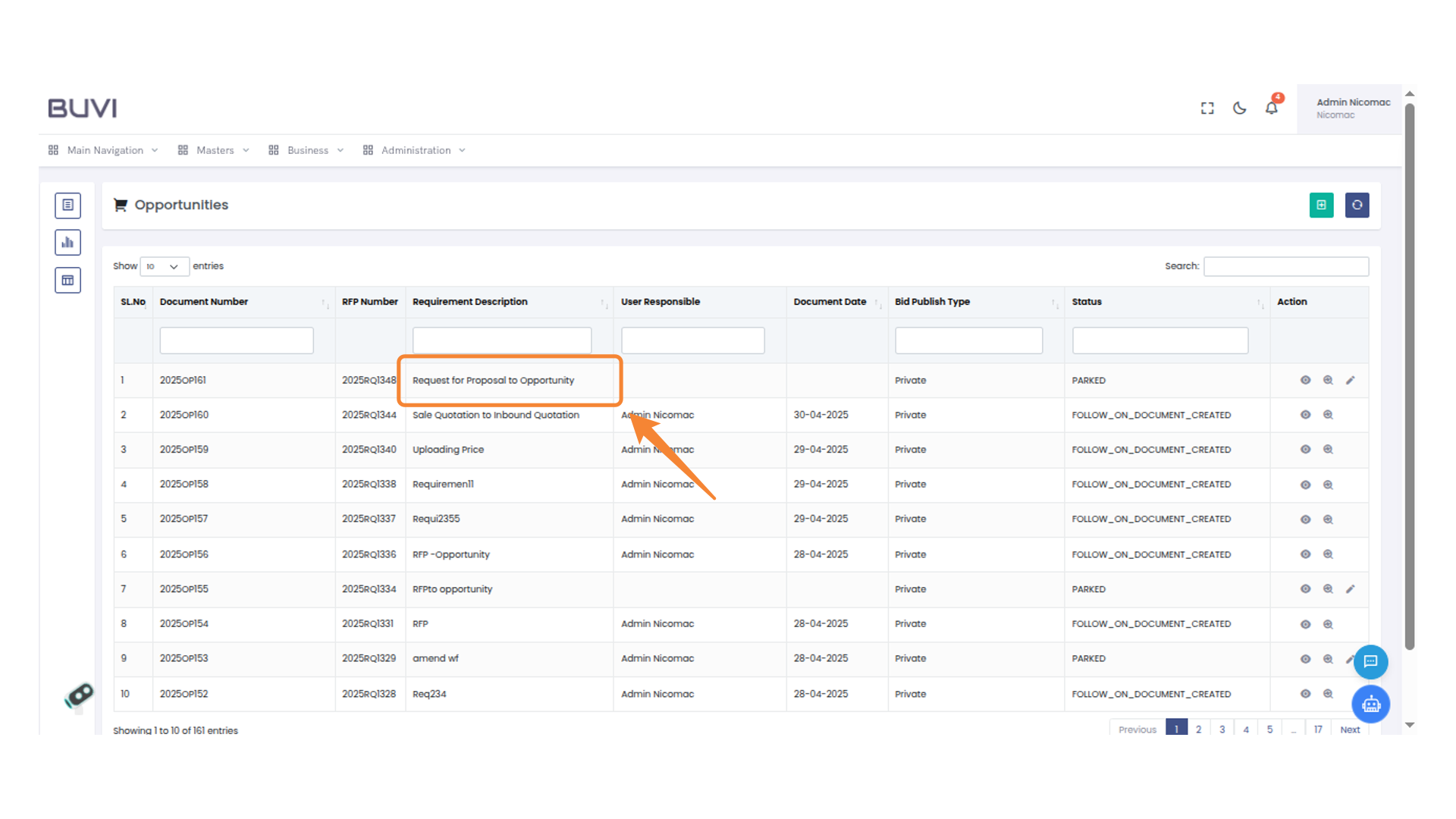
Task: Click the eye icon for row 2025OP155
Action: [1305, 588]
